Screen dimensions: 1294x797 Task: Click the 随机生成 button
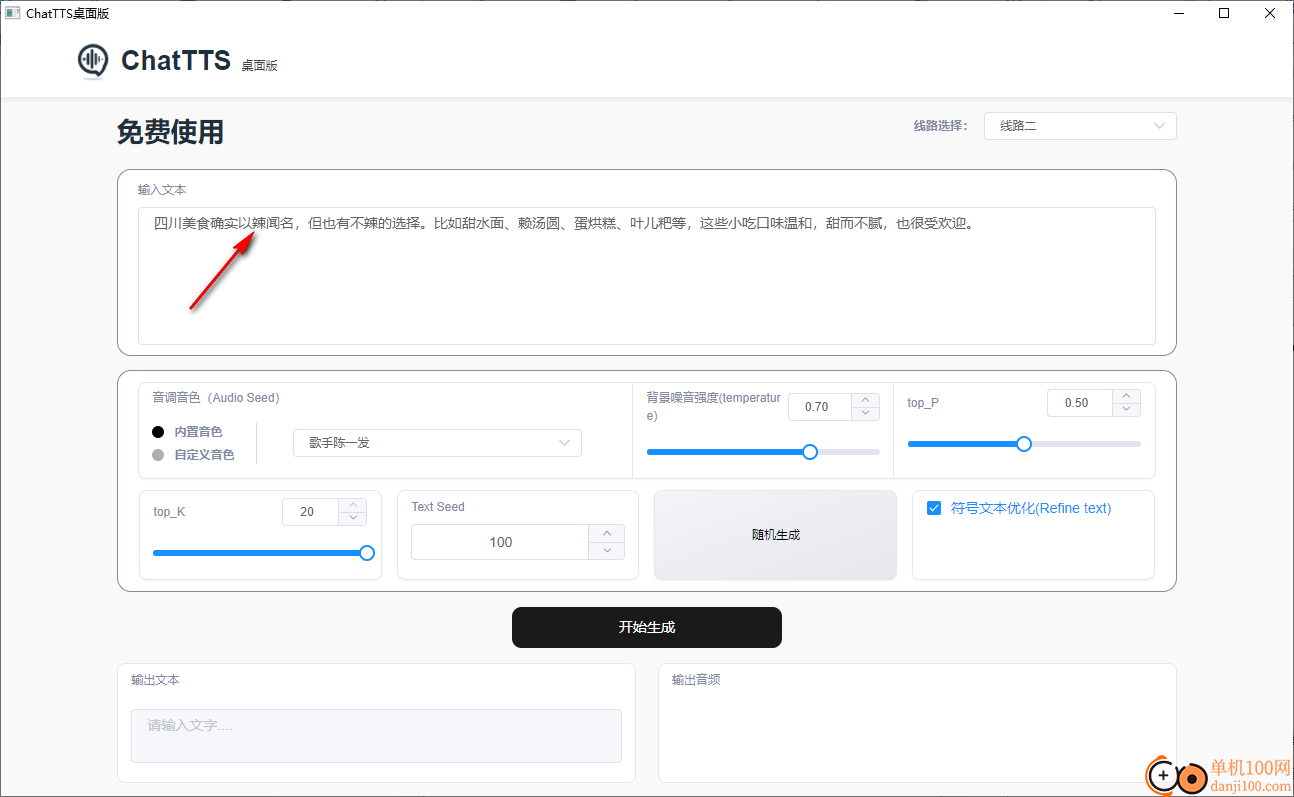776,535
